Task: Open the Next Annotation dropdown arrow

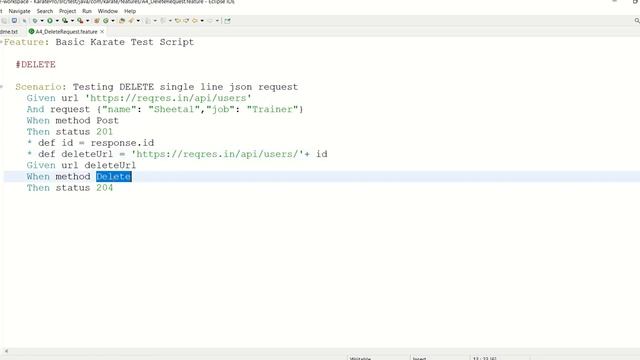Action: click(x=155, y=20)
